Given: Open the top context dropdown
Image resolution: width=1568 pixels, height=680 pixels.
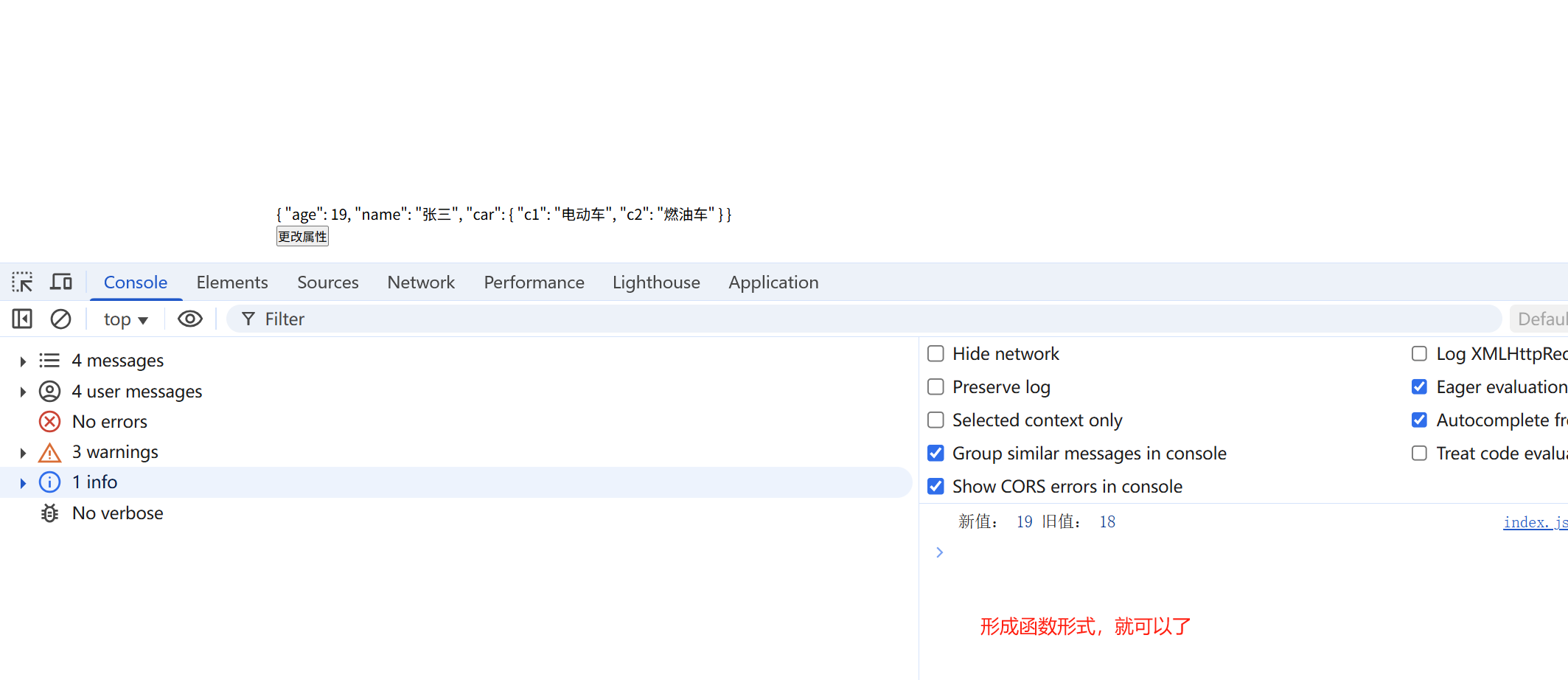Looking at the screenshot, I should point(126,319).
